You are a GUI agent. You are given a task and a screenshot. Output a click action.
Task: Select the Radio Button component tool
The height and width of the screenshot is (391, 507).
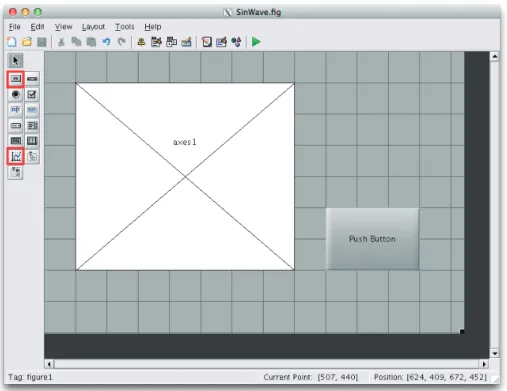pos(15,94)
